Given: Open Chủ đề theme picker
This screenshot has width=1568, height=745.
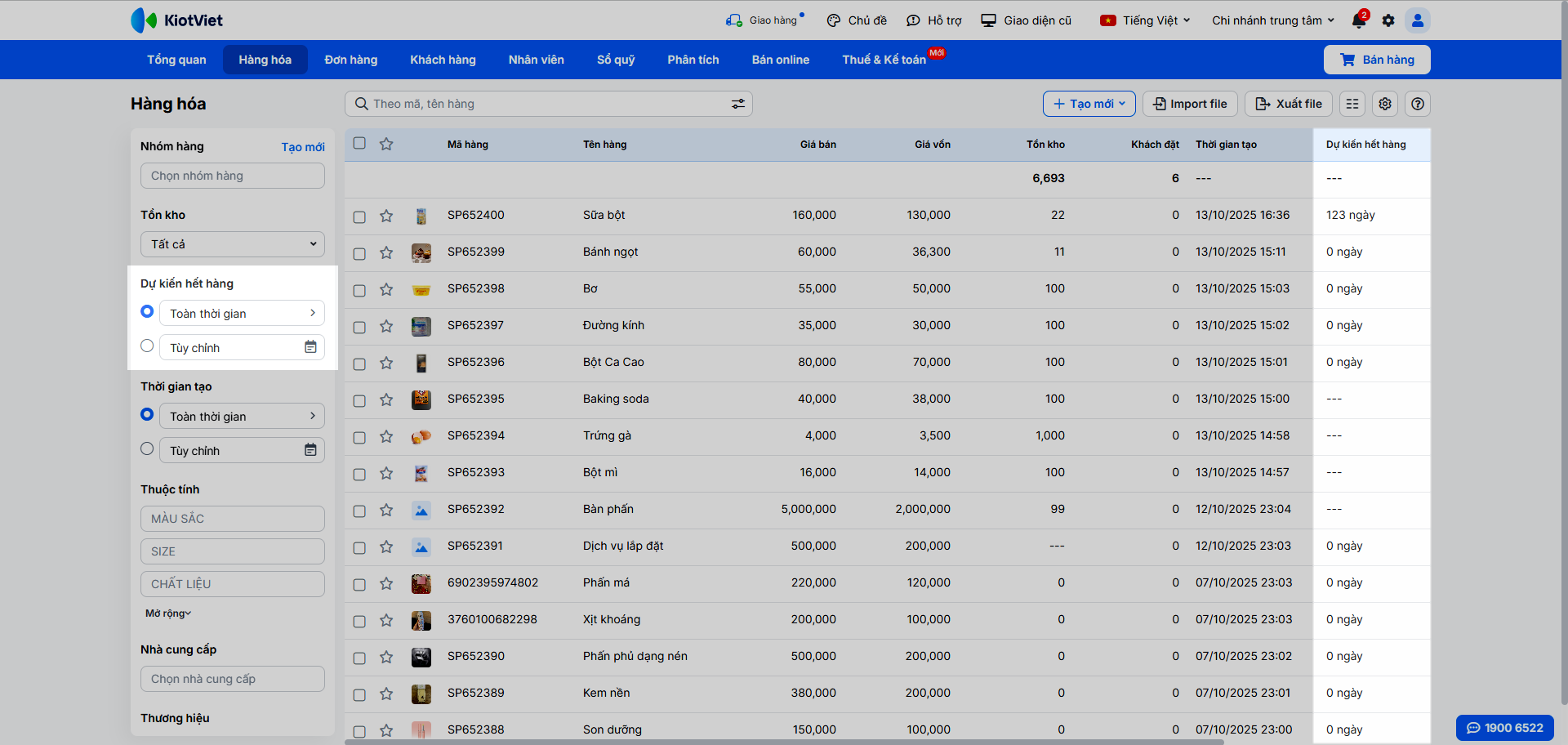Looking at the screenshot, I should tap(857, 20).
